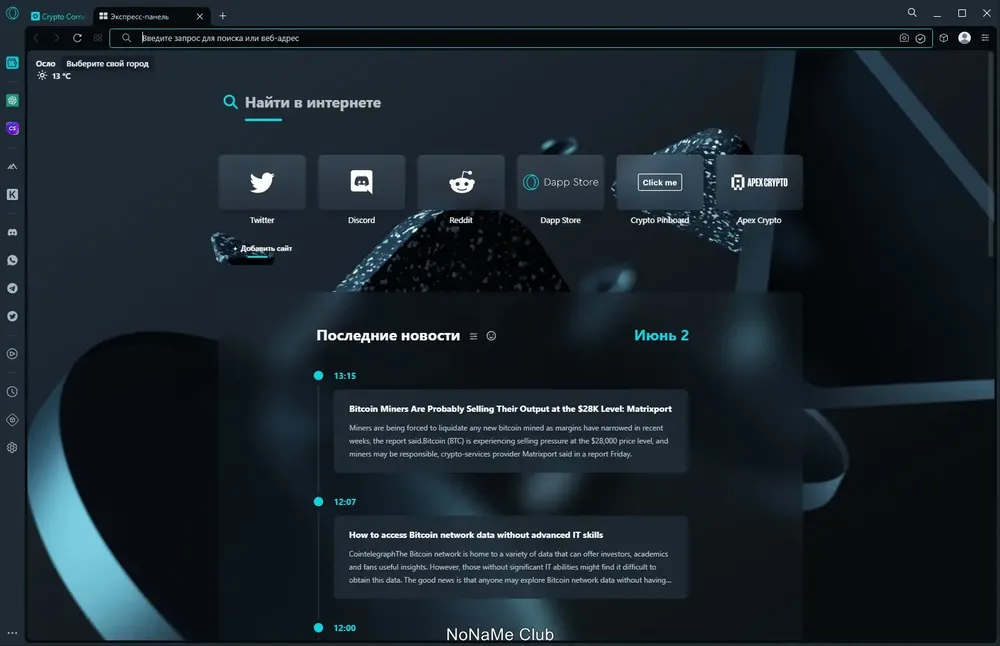The height and width of the screenshot is (646, 1000).
Task: Click the smiley feedback icon beside news heading
Action: [x=491, y=336]
